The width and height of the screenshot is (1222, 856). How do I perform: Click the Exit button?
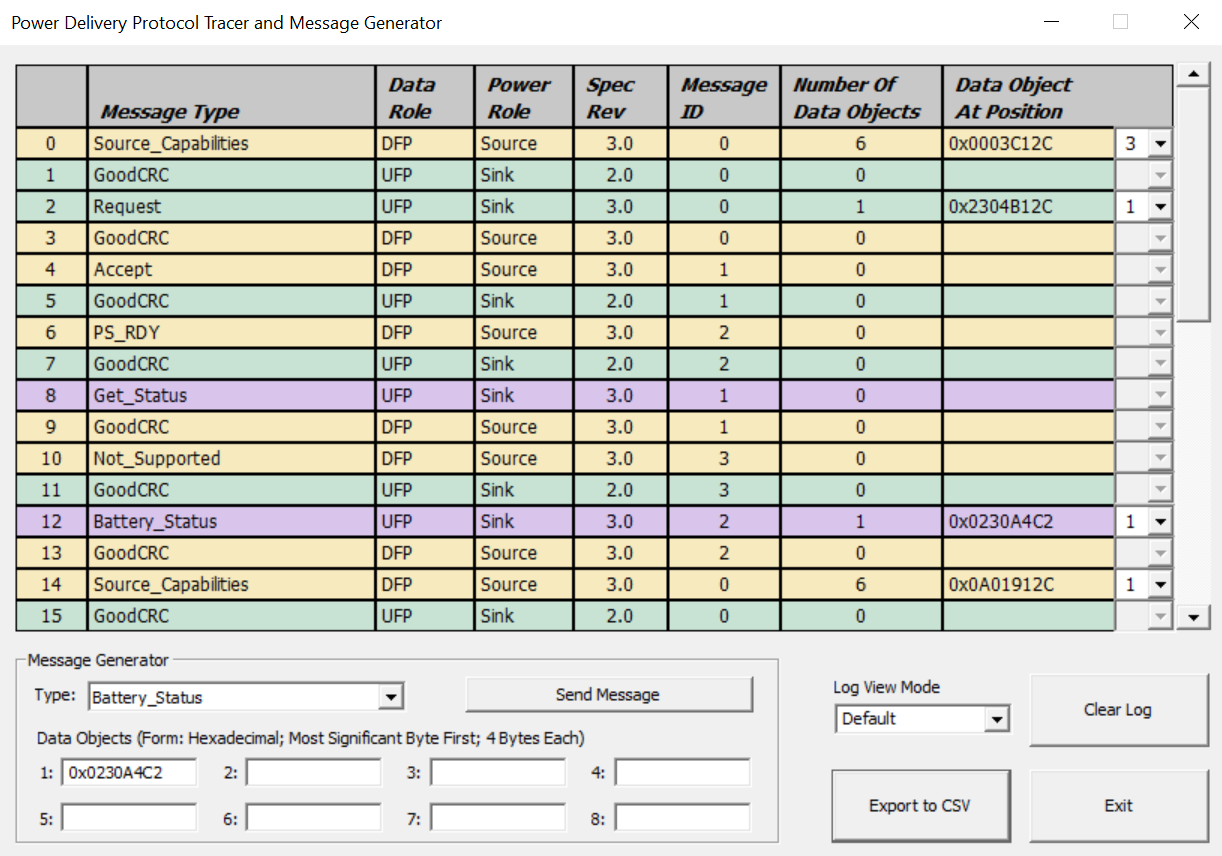point(1118,806)
